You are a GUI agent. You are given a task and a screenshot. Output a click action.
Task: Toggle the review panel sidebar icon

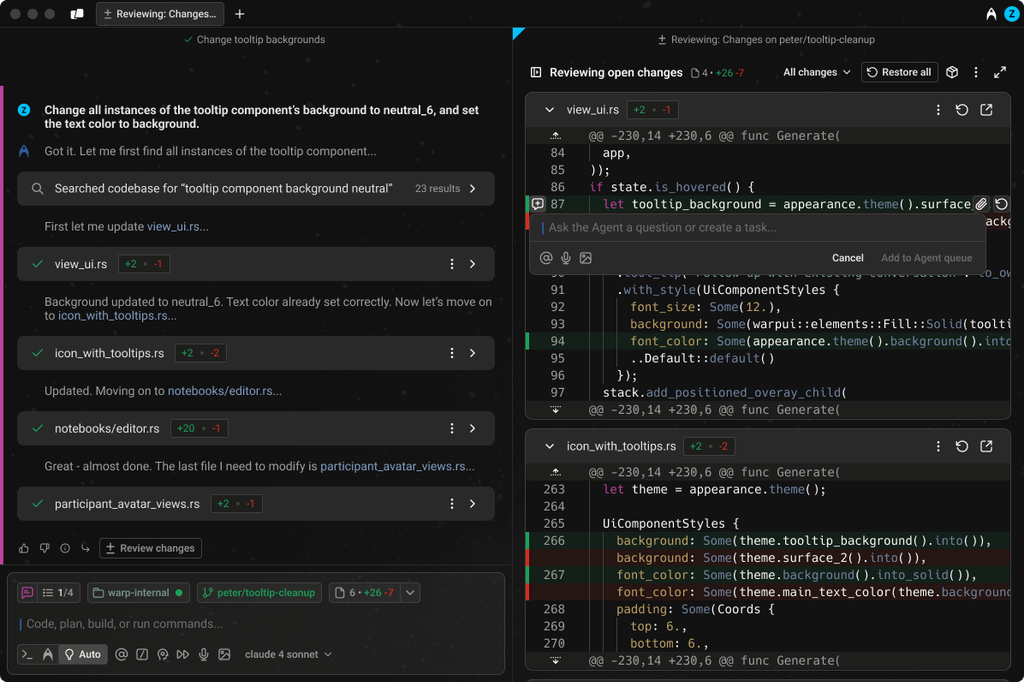pyautogui.click(x=536, y=72)
